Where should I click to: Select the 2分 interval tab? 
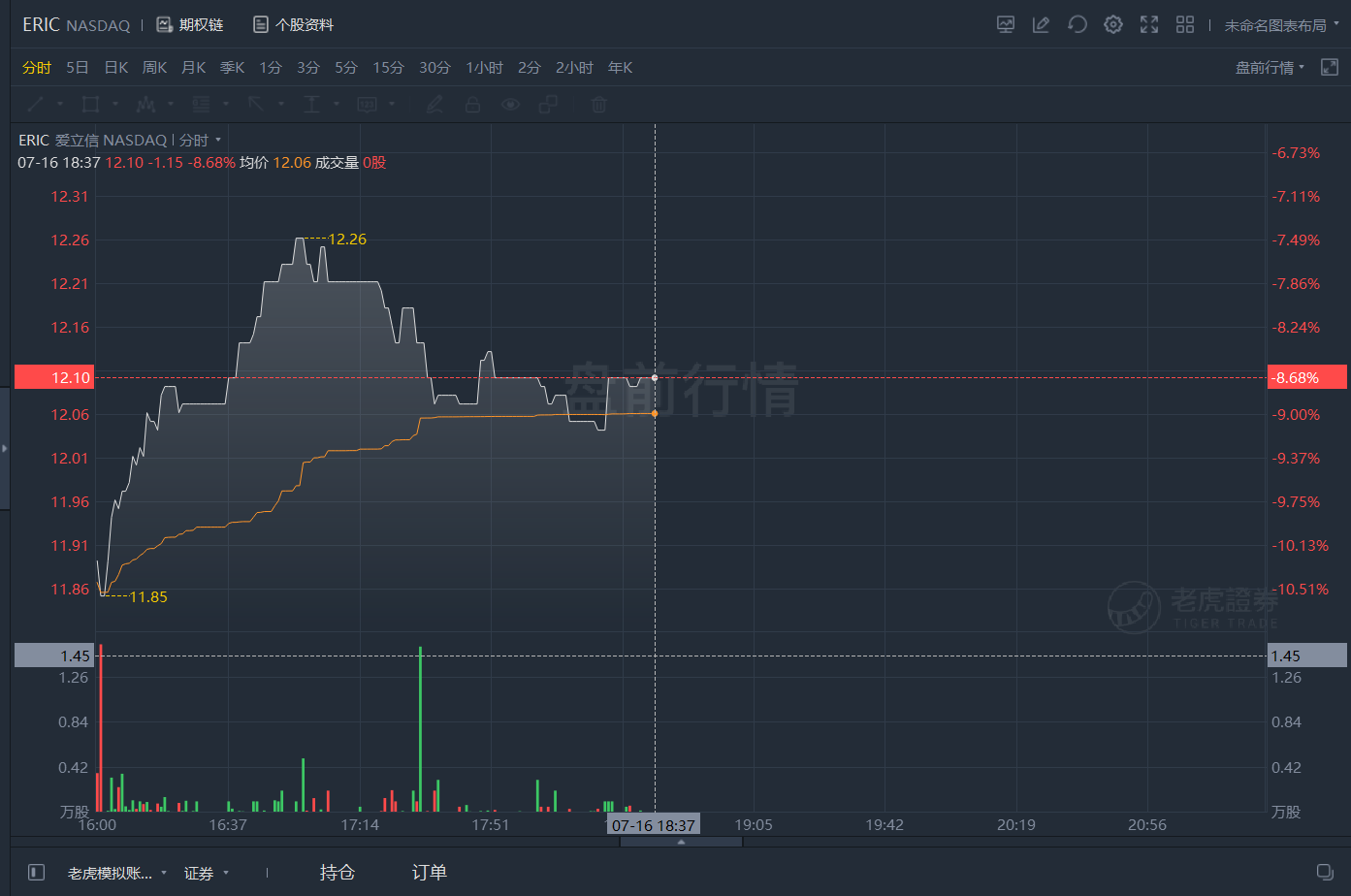pyautogui.click(x=530, y=67)
